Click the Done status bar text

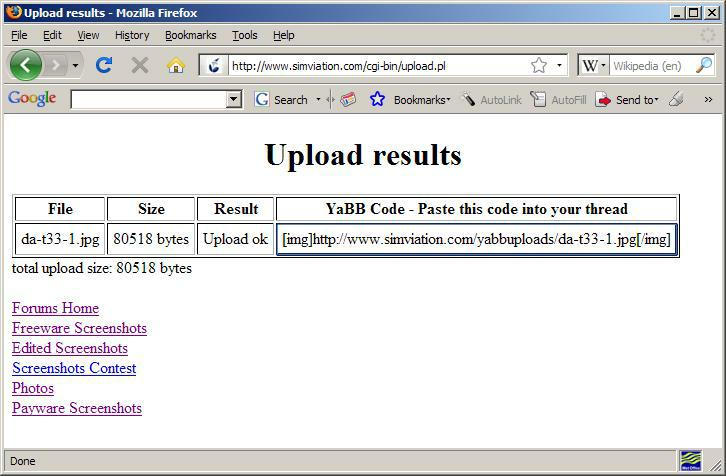click(x=23, y=461)
